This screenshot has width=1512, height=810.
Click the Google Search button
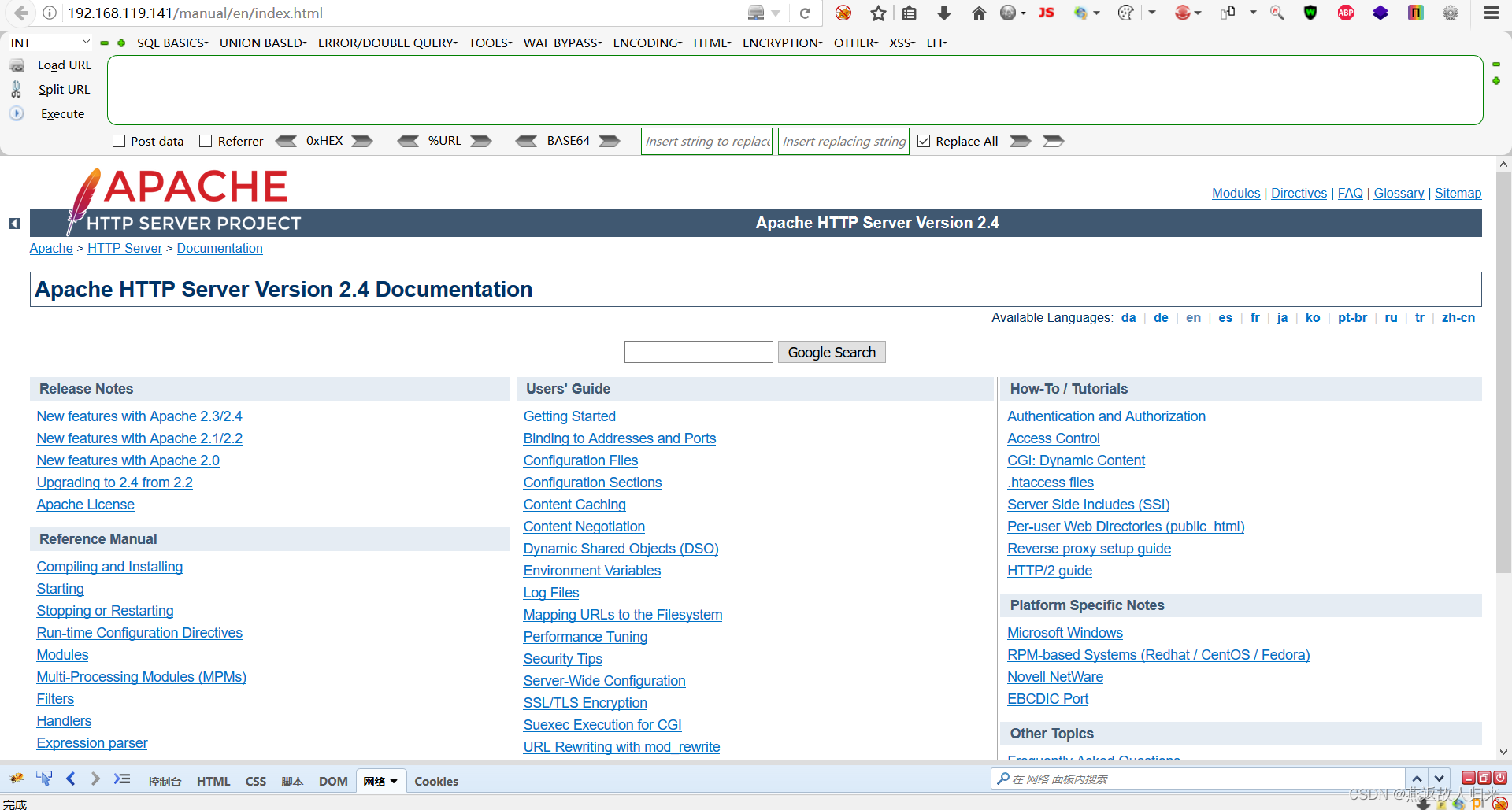(832, 352)
